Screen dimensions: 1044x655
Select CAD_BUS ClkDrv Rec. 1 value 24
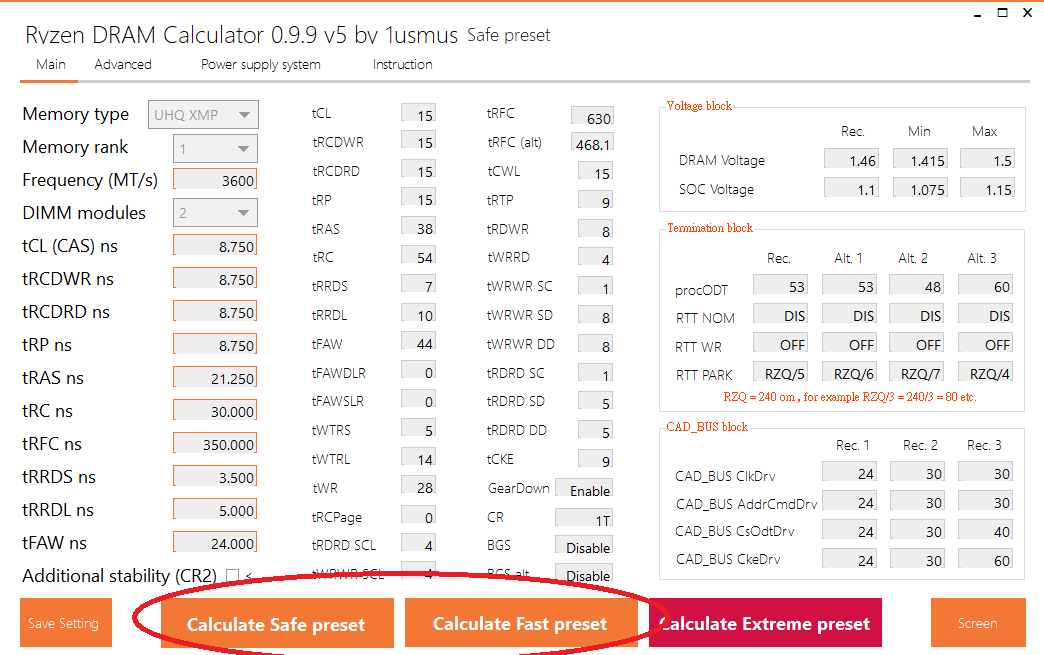coord(850,473)
